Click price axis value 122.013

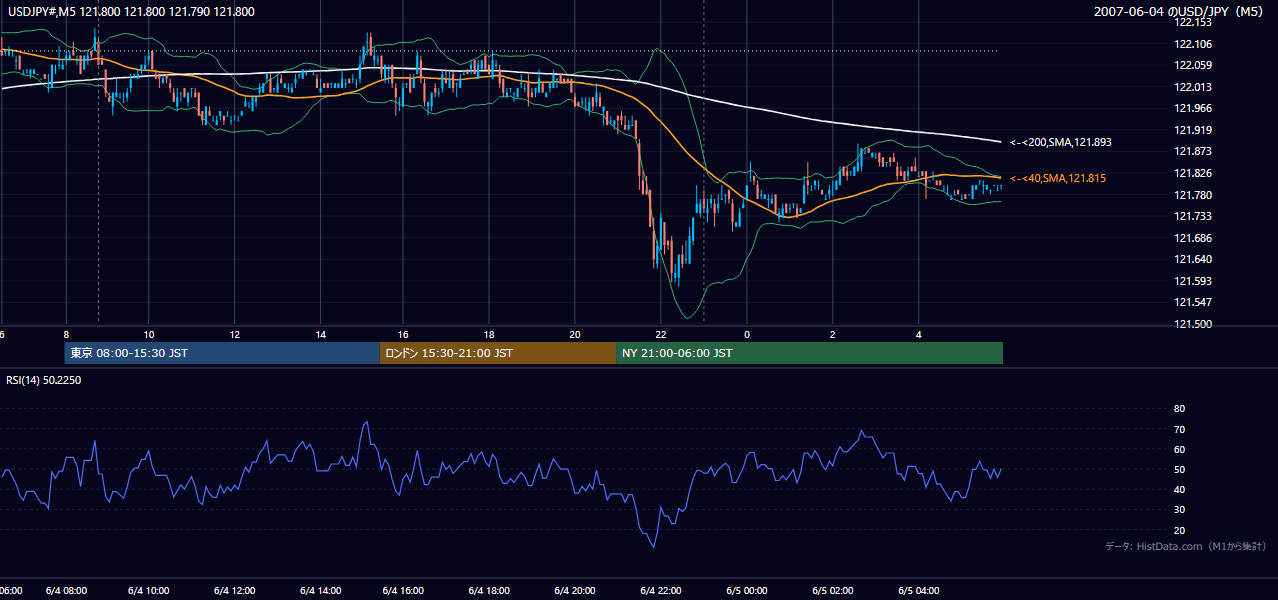coord(1192,87)
